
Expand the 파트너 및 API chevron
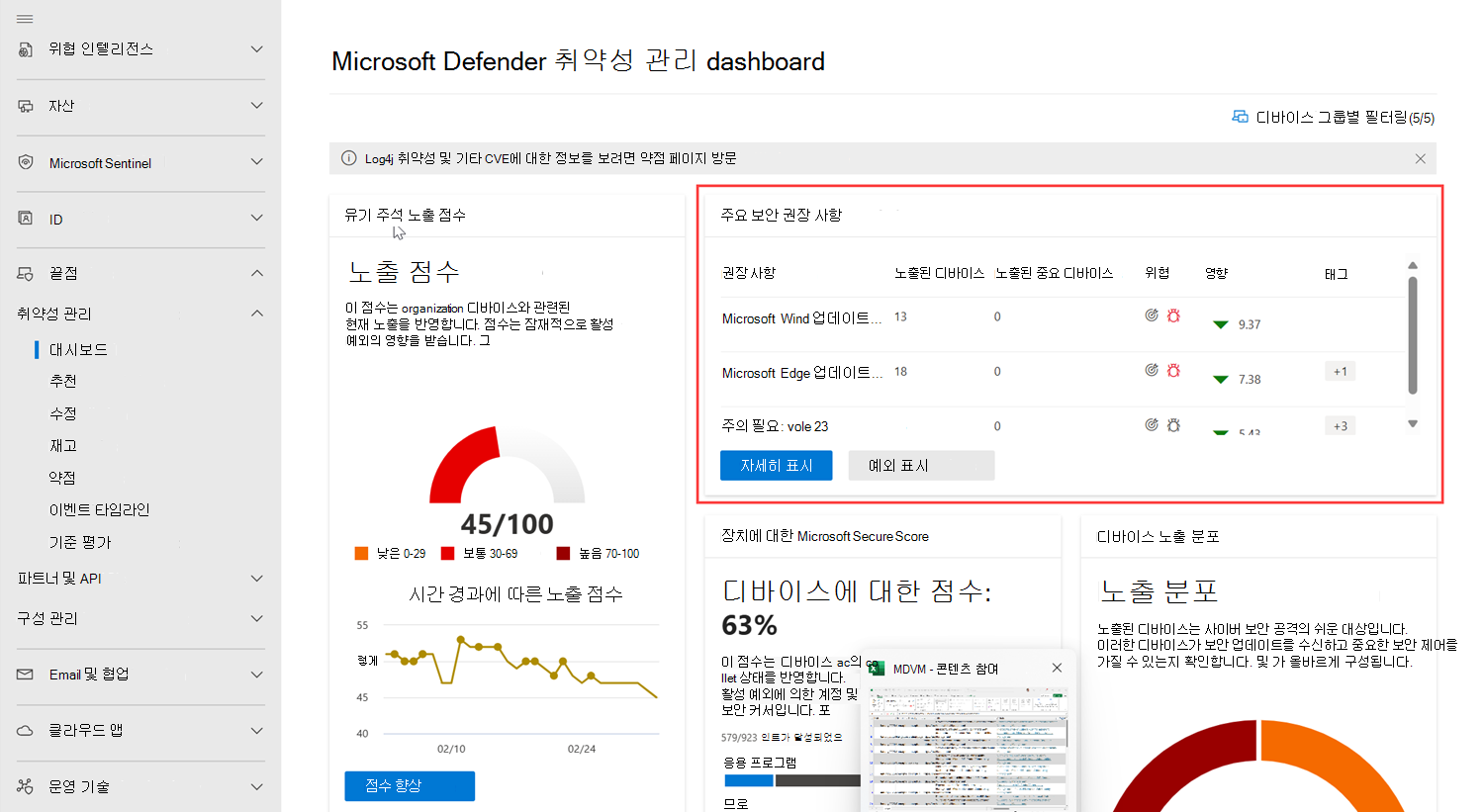click(x=257, y=579)
